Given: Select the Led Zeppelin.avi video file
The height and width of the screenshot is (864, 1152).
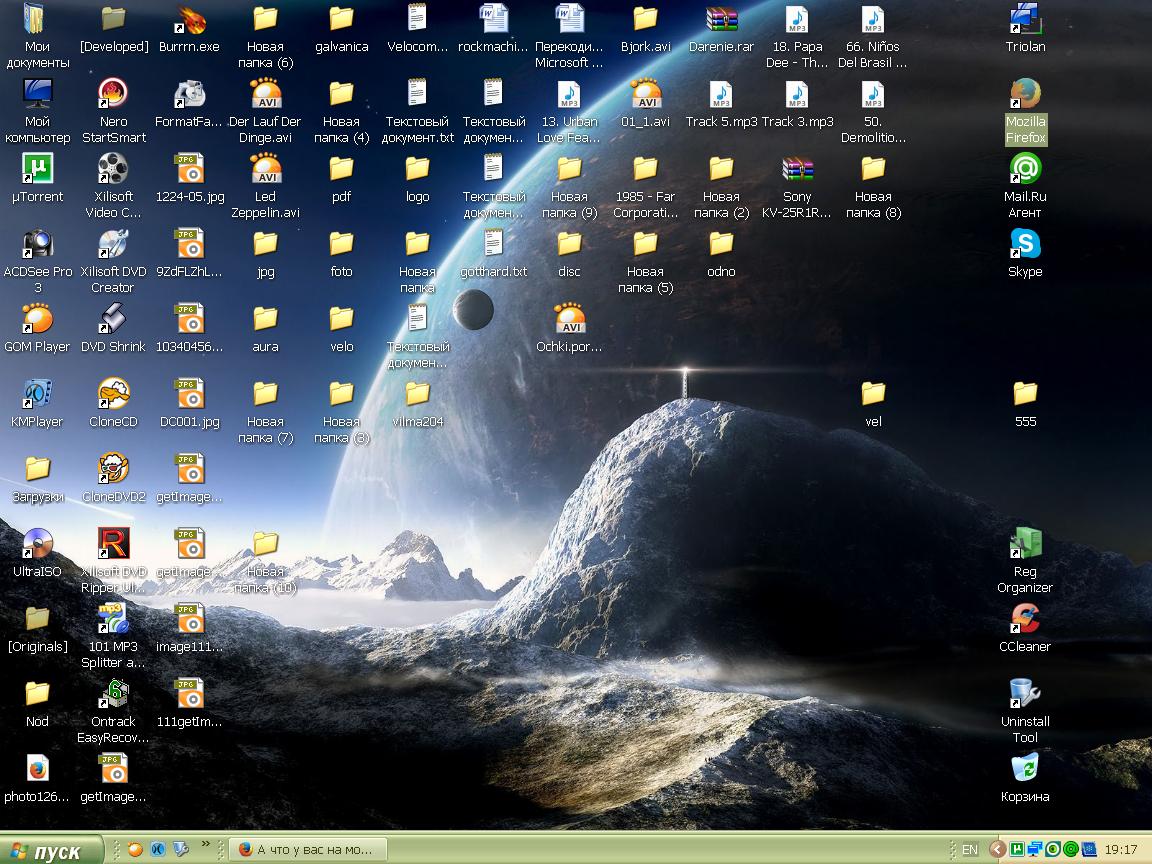Looking at the screenshot, I should [265, 170].
